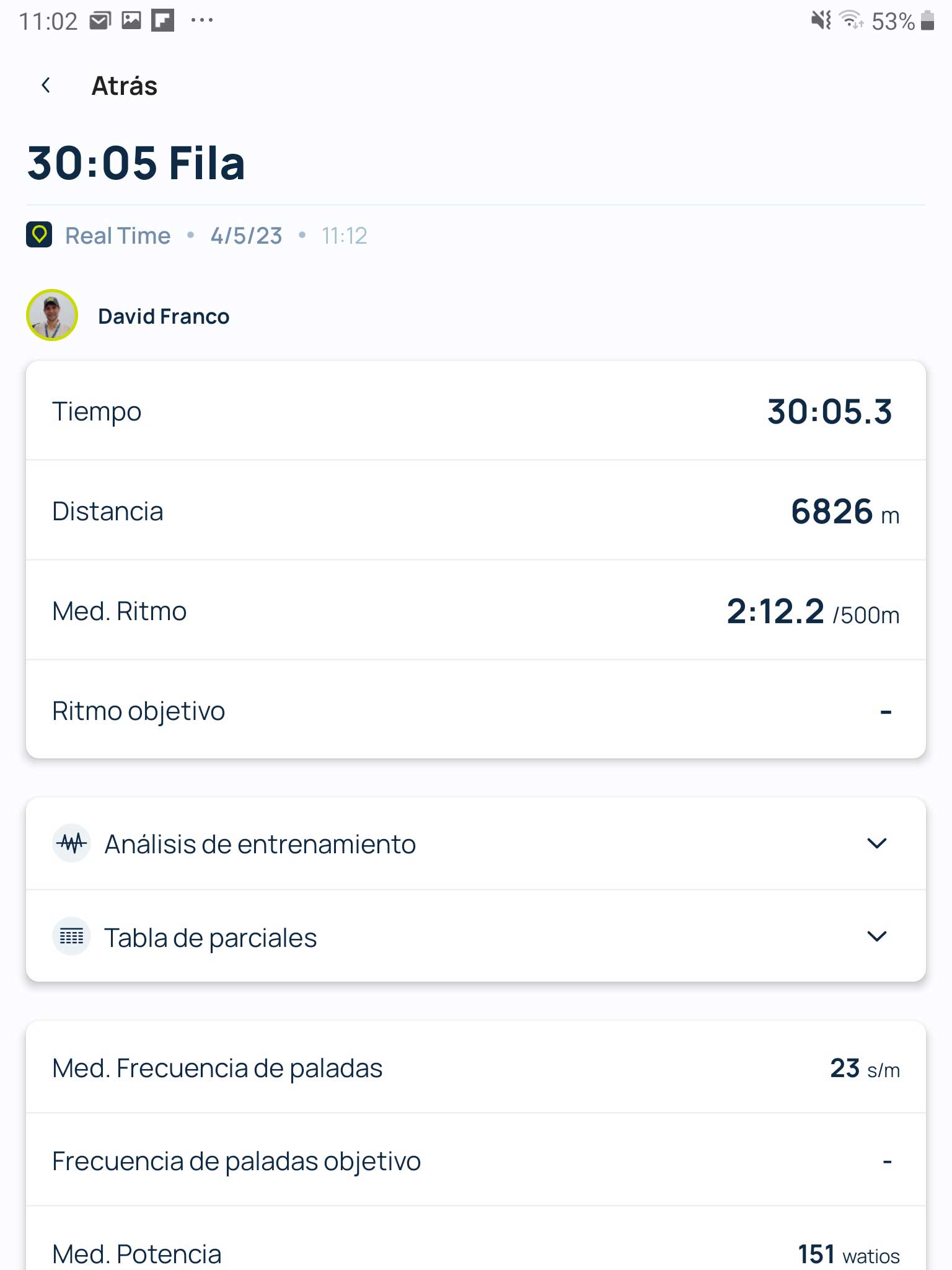952x1270 pixels.
Task: Tap the muted sound status icon
Action: [822, 21]
